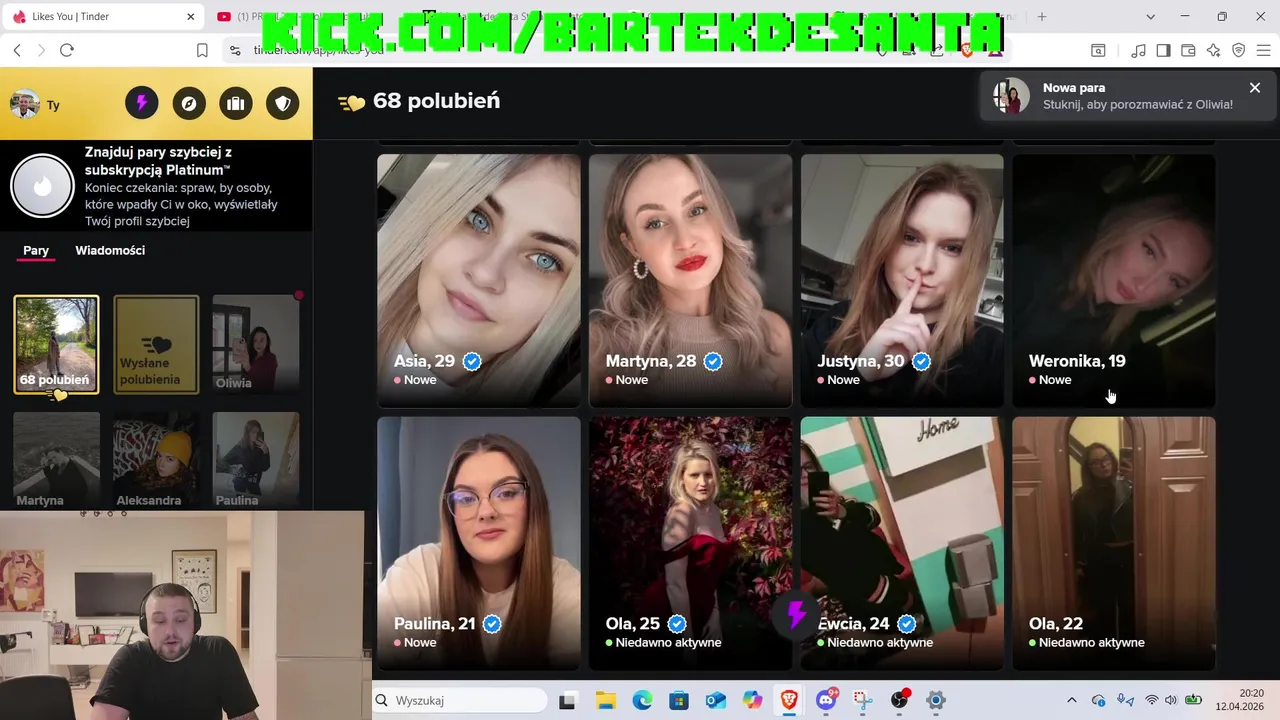
Task: Click the Platinum subscription flame icon
Action: pyautogui.click(x=42, y=186)
